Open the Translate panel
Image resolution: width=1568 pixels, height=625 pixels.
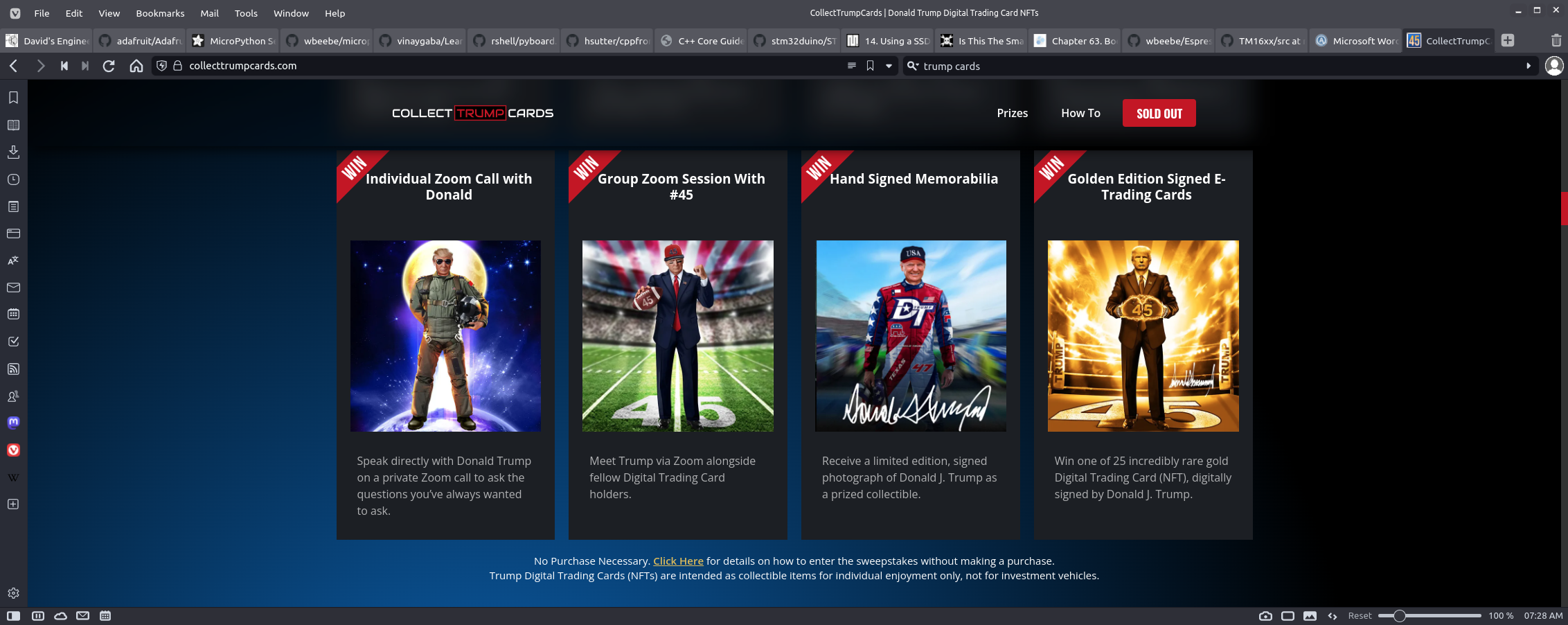(x=13, y=261)
